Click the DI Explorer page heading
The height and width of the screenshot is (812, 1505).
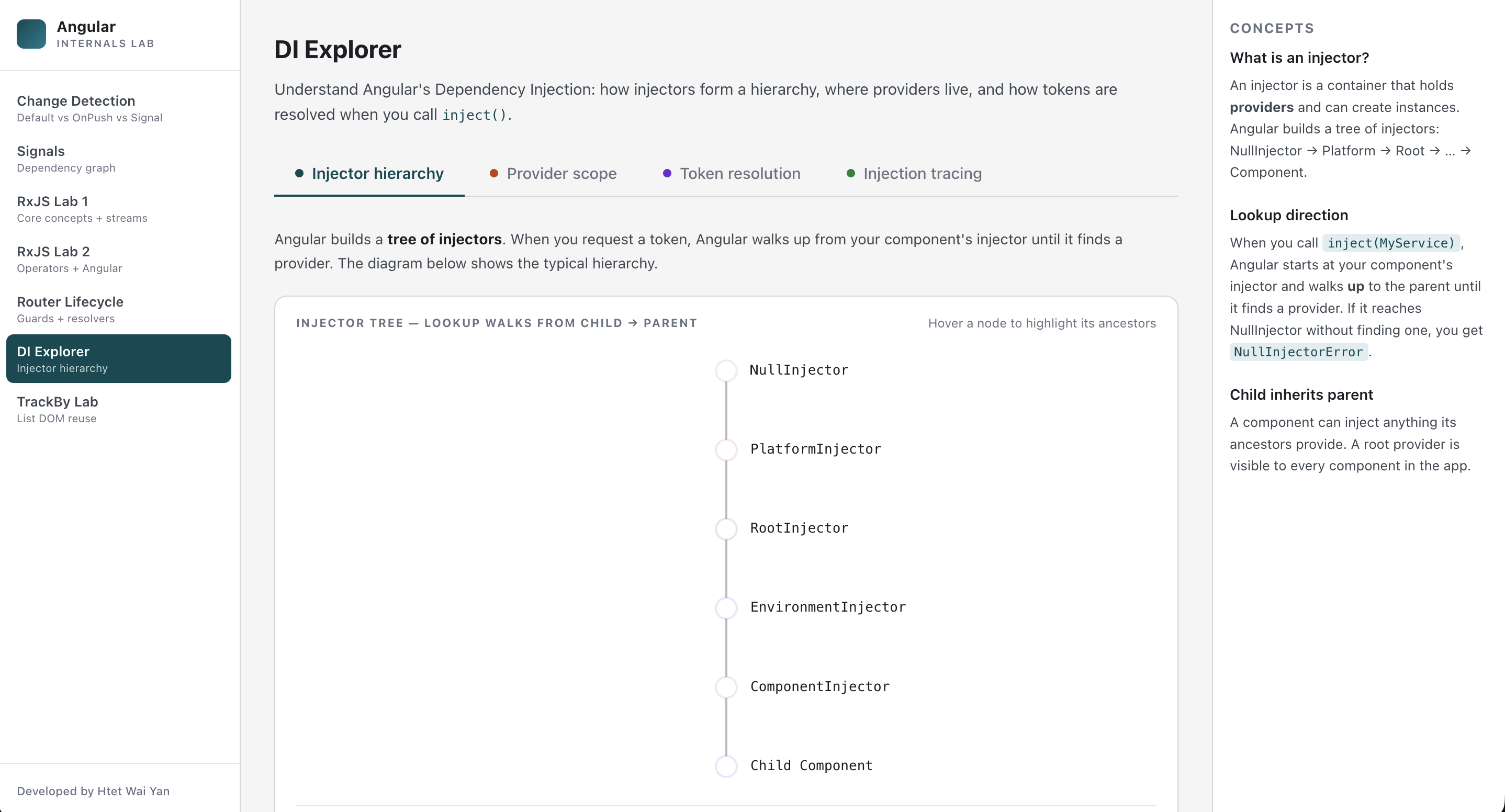(338, 50)
